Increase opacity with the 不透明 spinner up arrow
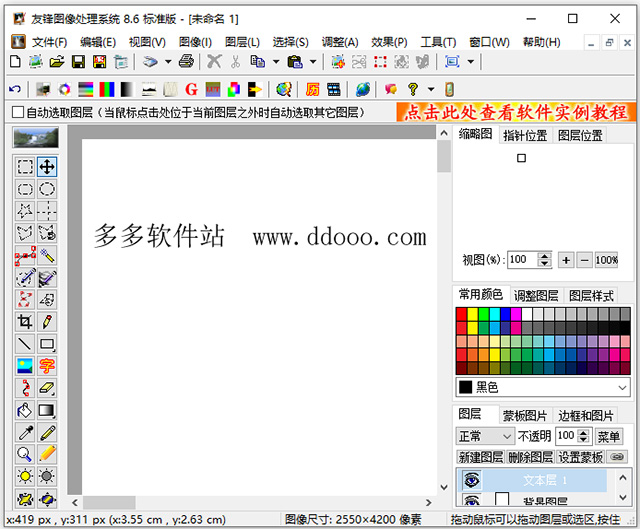640x529 pixels. 584,433
